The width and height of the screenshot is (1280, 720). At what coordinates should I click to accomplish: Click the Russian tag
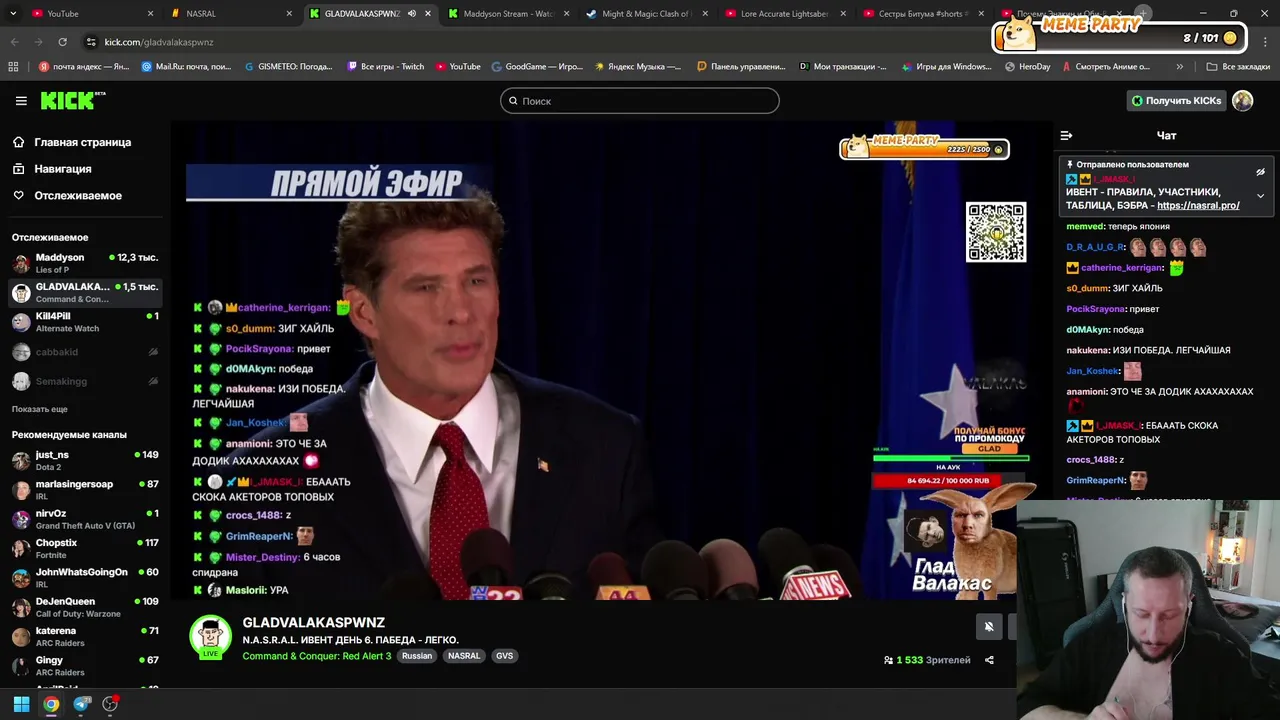[x=416, y=656]
